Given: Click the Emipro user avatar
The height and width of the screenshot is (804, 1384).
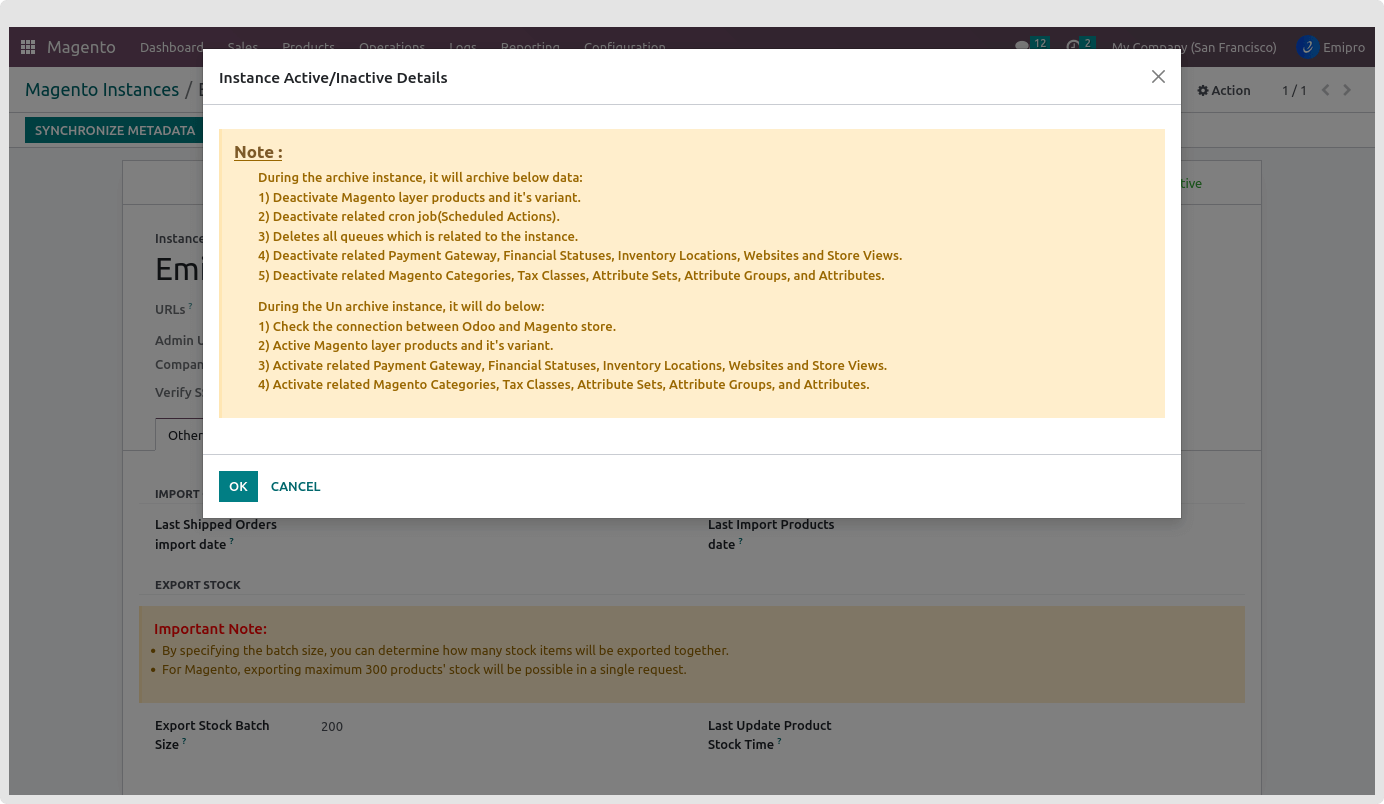Looking at the screenshot, I should coord(1307,47).
